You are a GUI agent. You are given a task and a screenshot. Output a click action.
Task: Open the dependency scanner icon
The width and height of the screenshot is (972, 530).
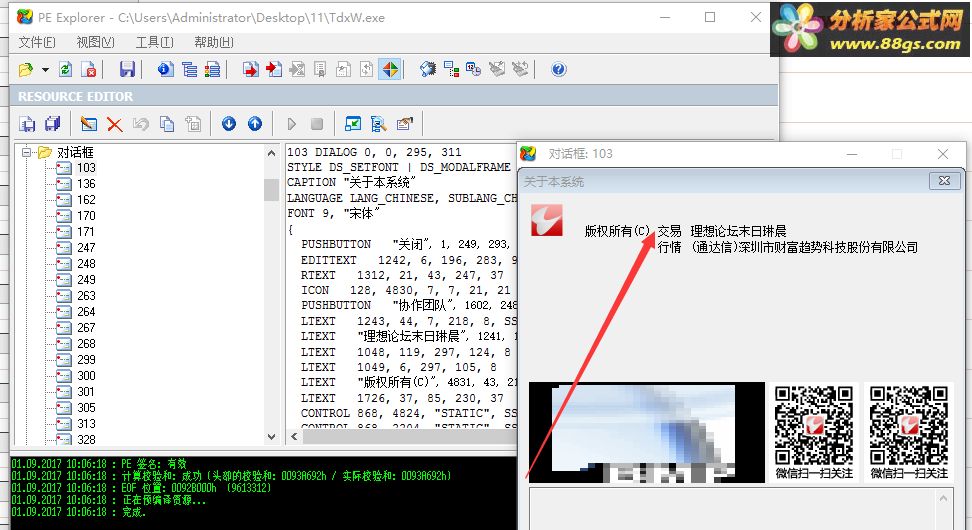[451, 69]
